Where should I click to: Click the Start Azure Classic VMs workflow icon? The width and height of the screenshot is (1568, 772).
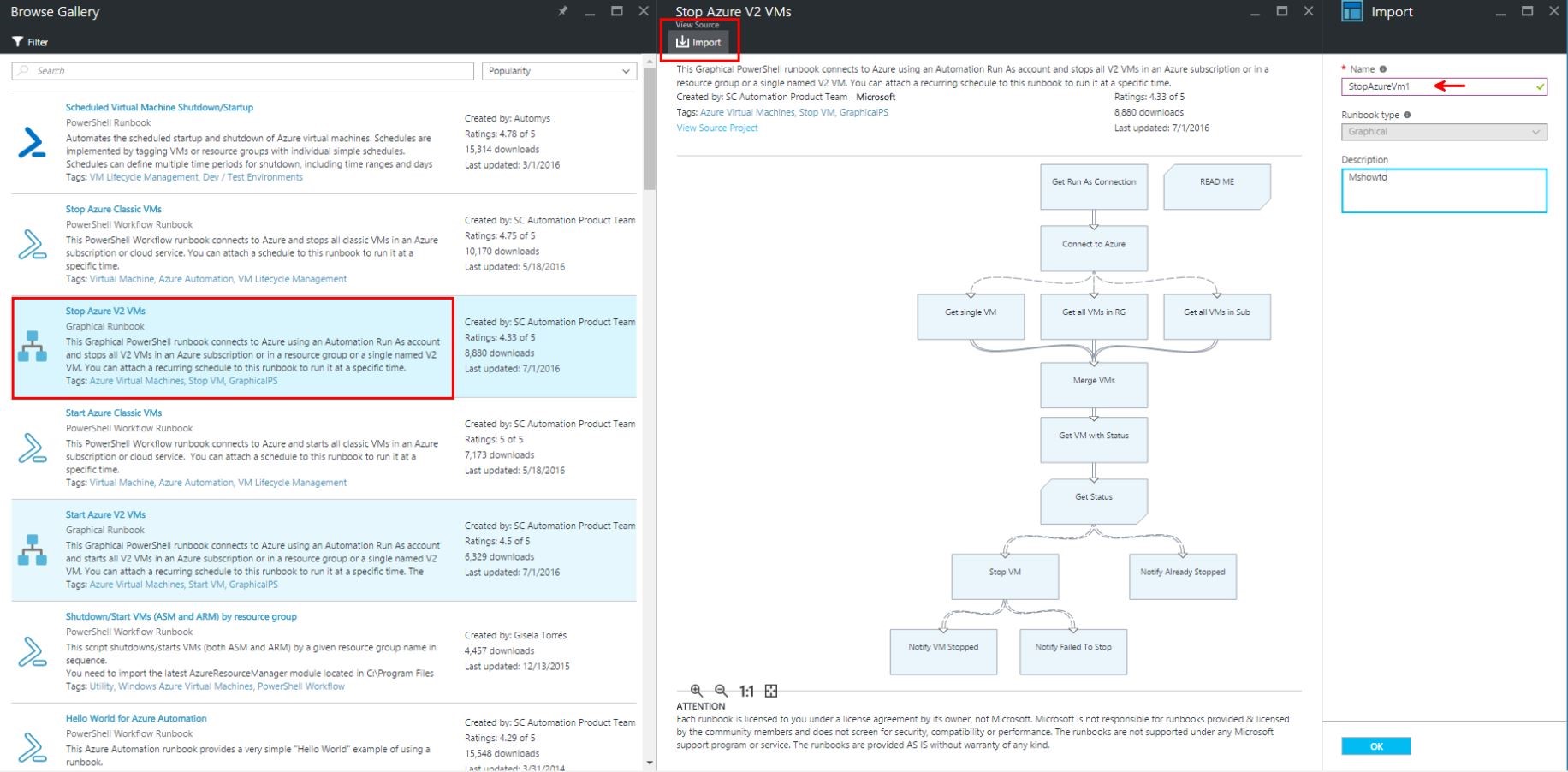(32, 448)
